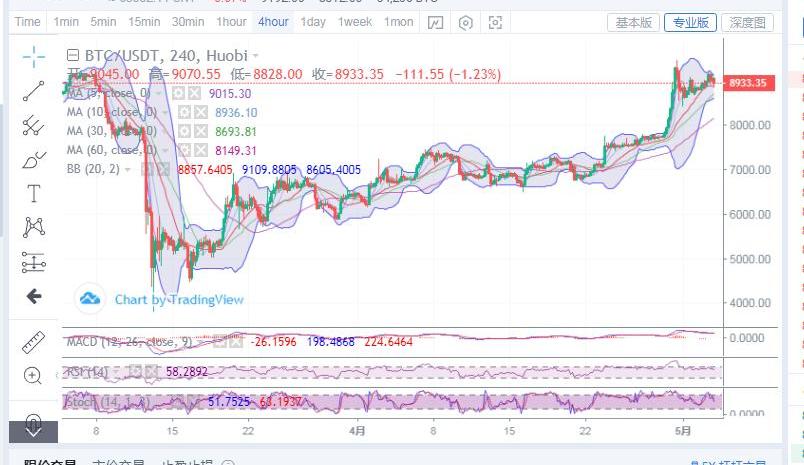Select the 30min timeframe
The width and height of the screenshot is (804, 465).
pos(188,22)
